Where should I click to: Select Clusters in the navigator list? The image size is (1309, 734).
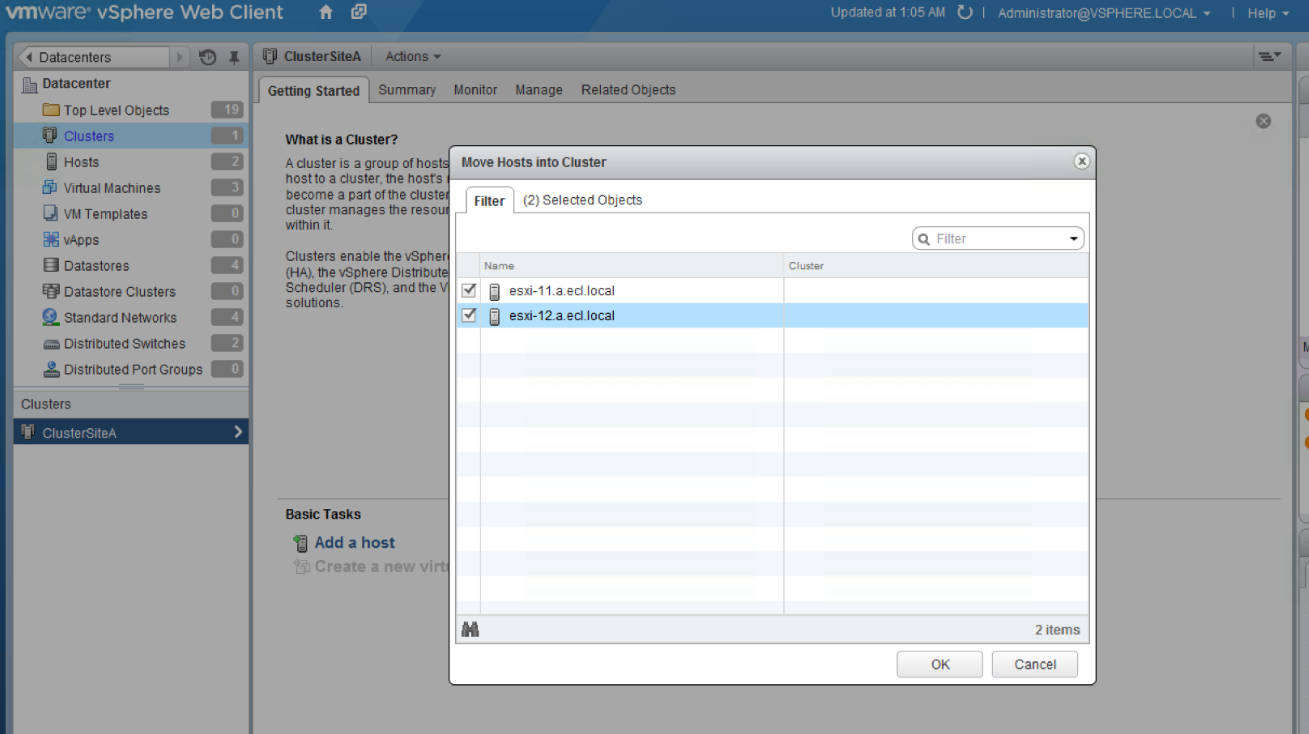pos(131,136)
